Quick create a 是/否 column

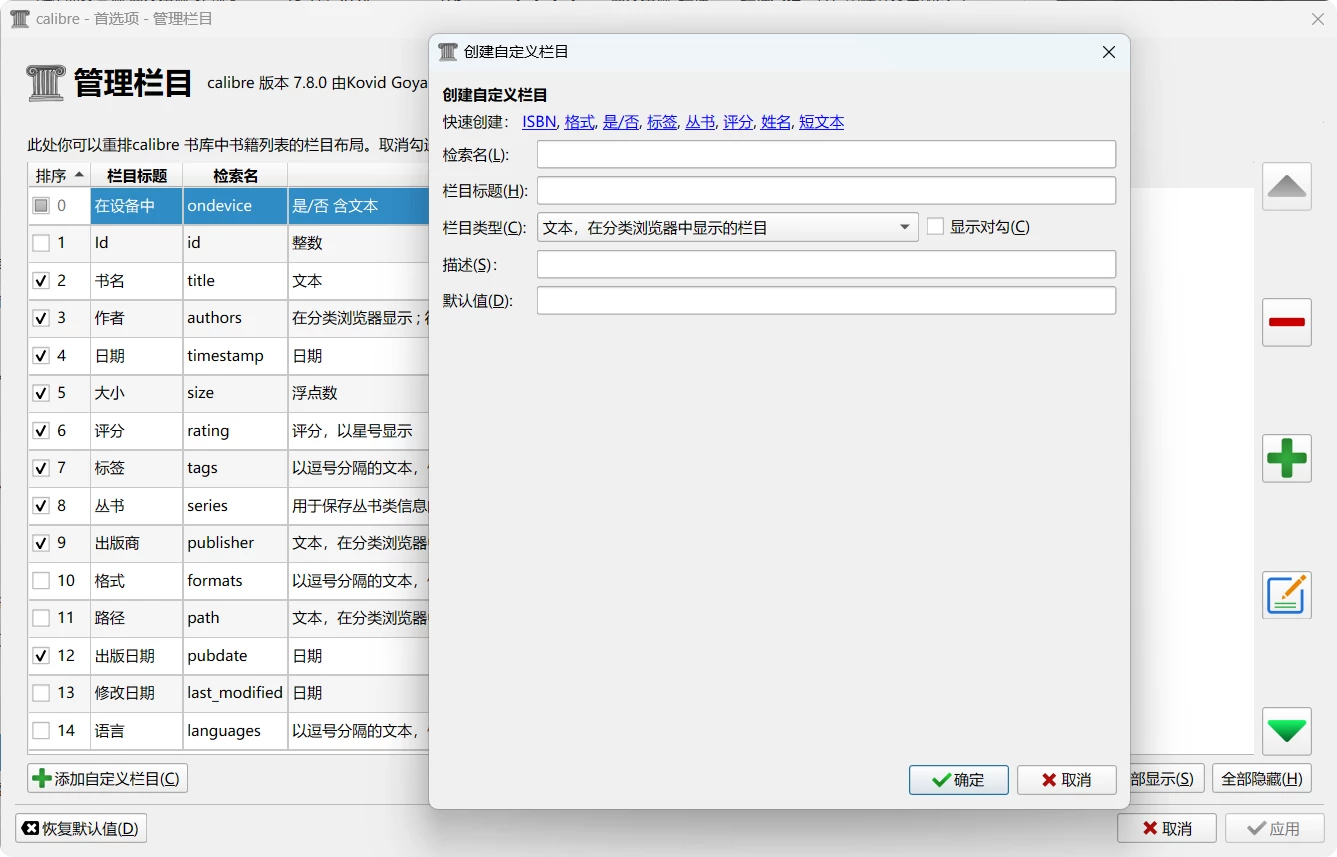click(x=620, y=122)
